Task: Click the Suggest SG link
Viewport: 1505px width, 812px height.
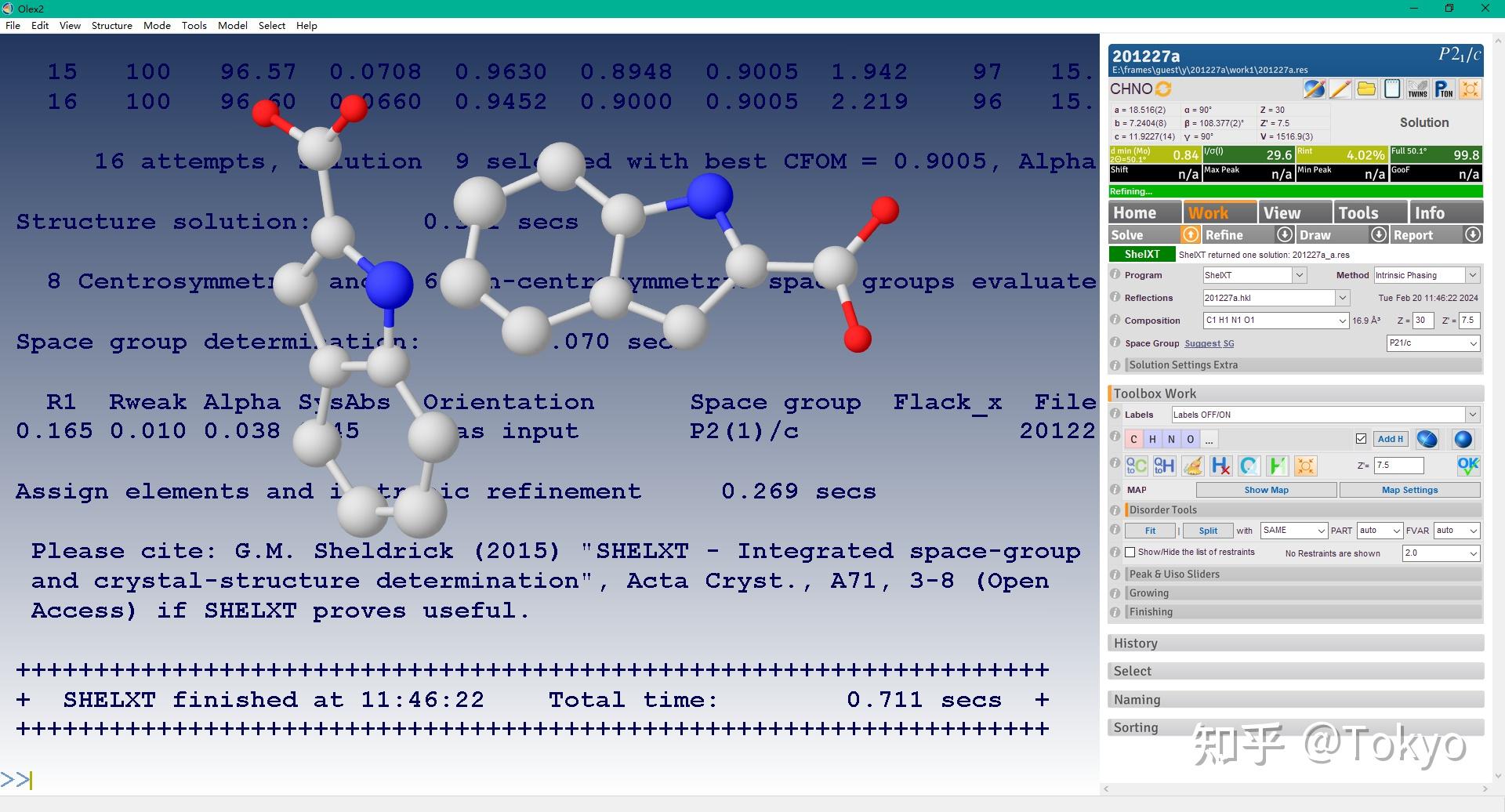Action: tap(1209, 343)
